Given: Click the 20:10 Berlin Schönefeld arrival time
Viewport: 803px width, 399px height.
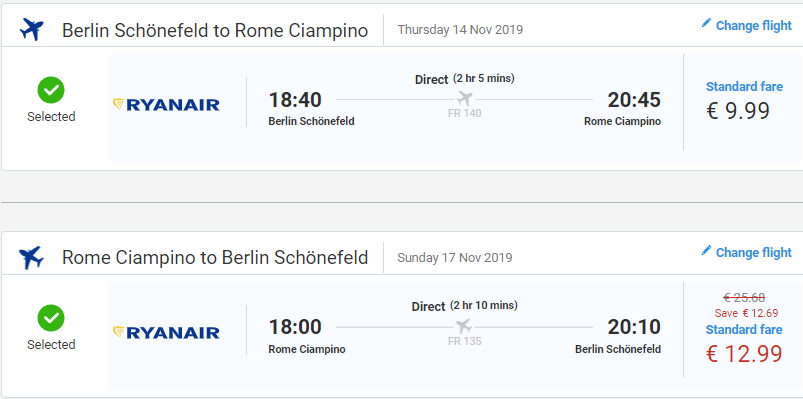Looking at the screenshot, I should point(634,327).
